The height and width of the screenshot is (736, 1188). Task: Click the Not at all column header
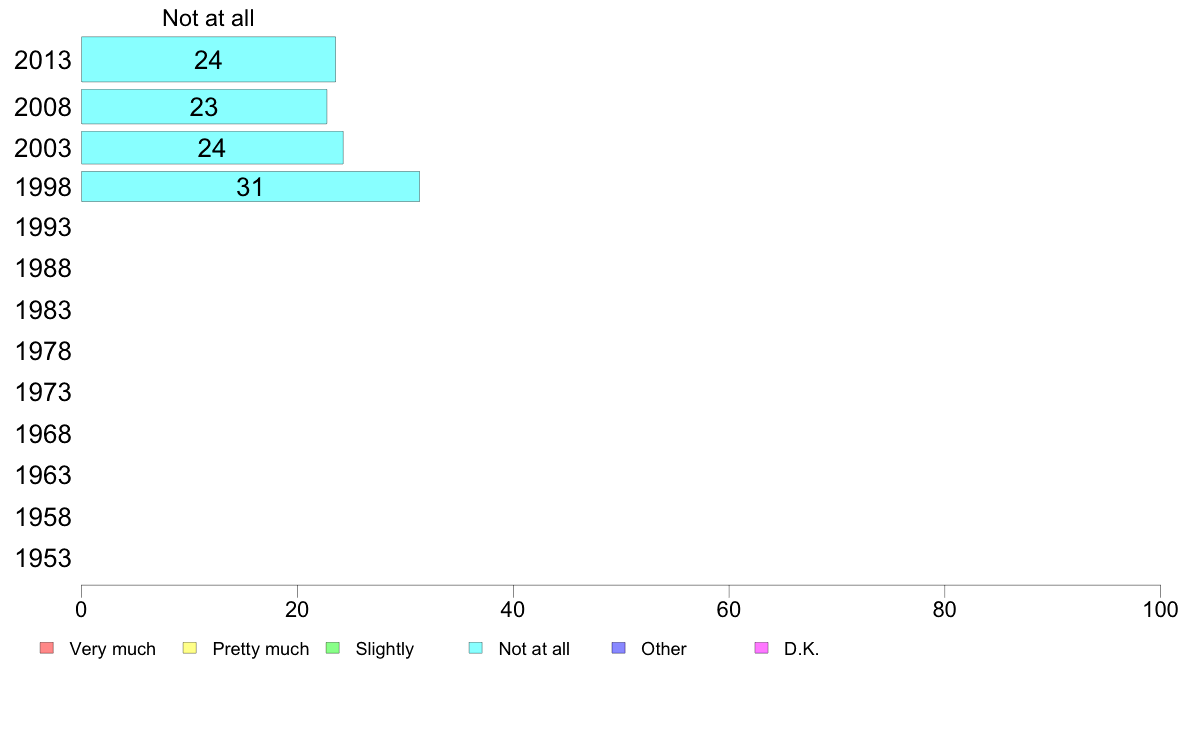coord(208,18)
